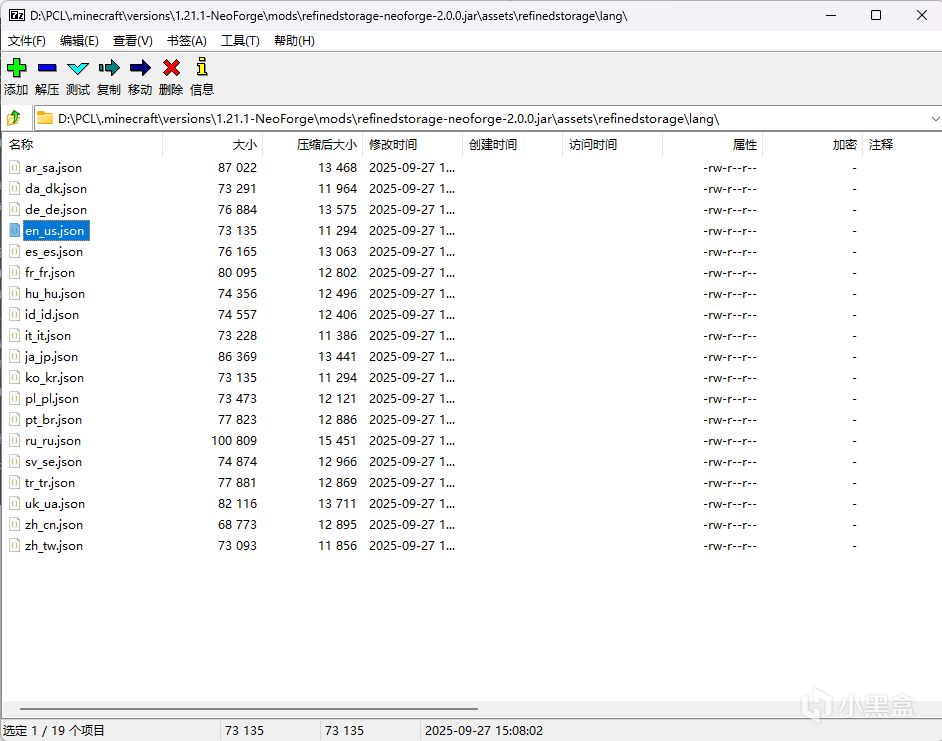Screen dimensions: 942x741
Task: Open the 编辑(E) menu
Action: click(x=79, y=40)
